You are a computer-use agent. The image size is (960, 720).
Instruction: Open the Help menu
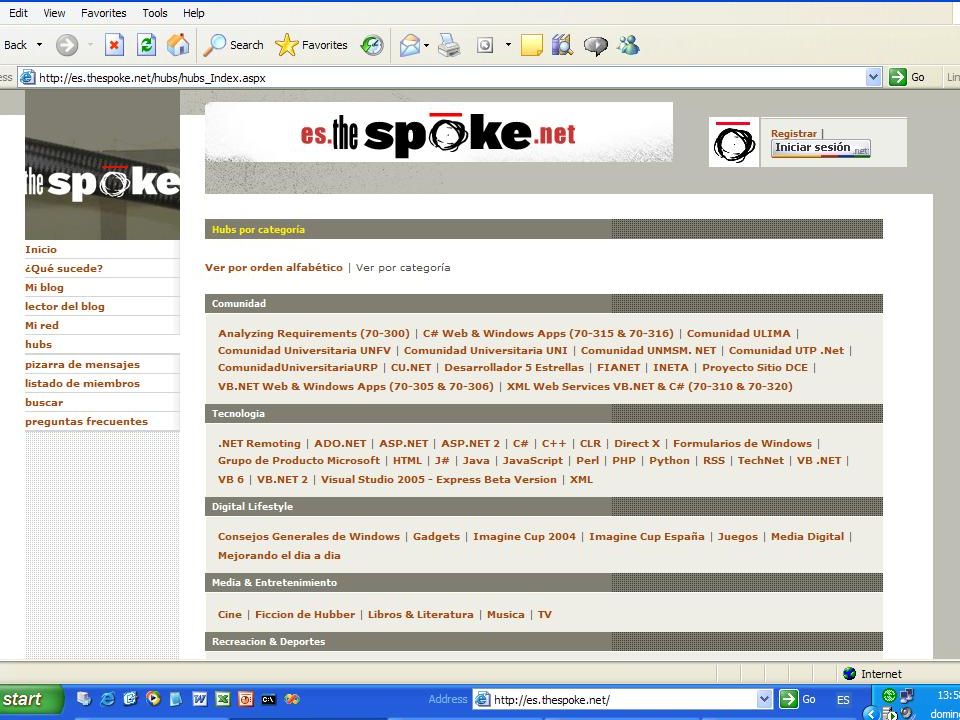click(193, 13)
